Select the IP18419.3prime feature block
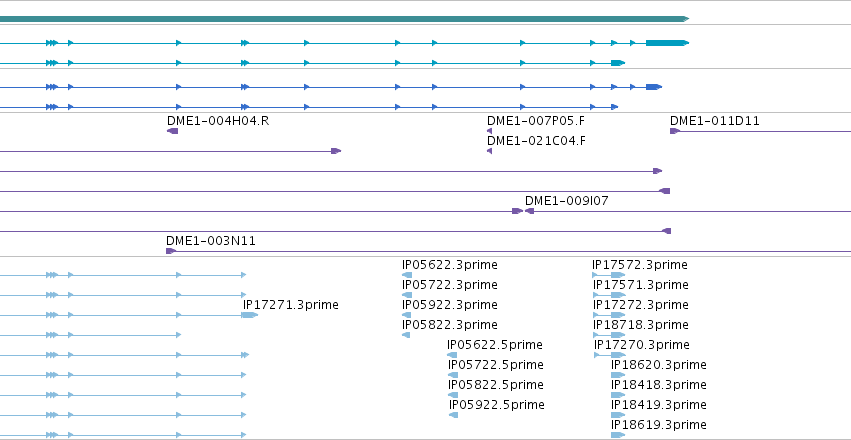The height and width of the screenshot is (440, 851). (x=618, y=415)
